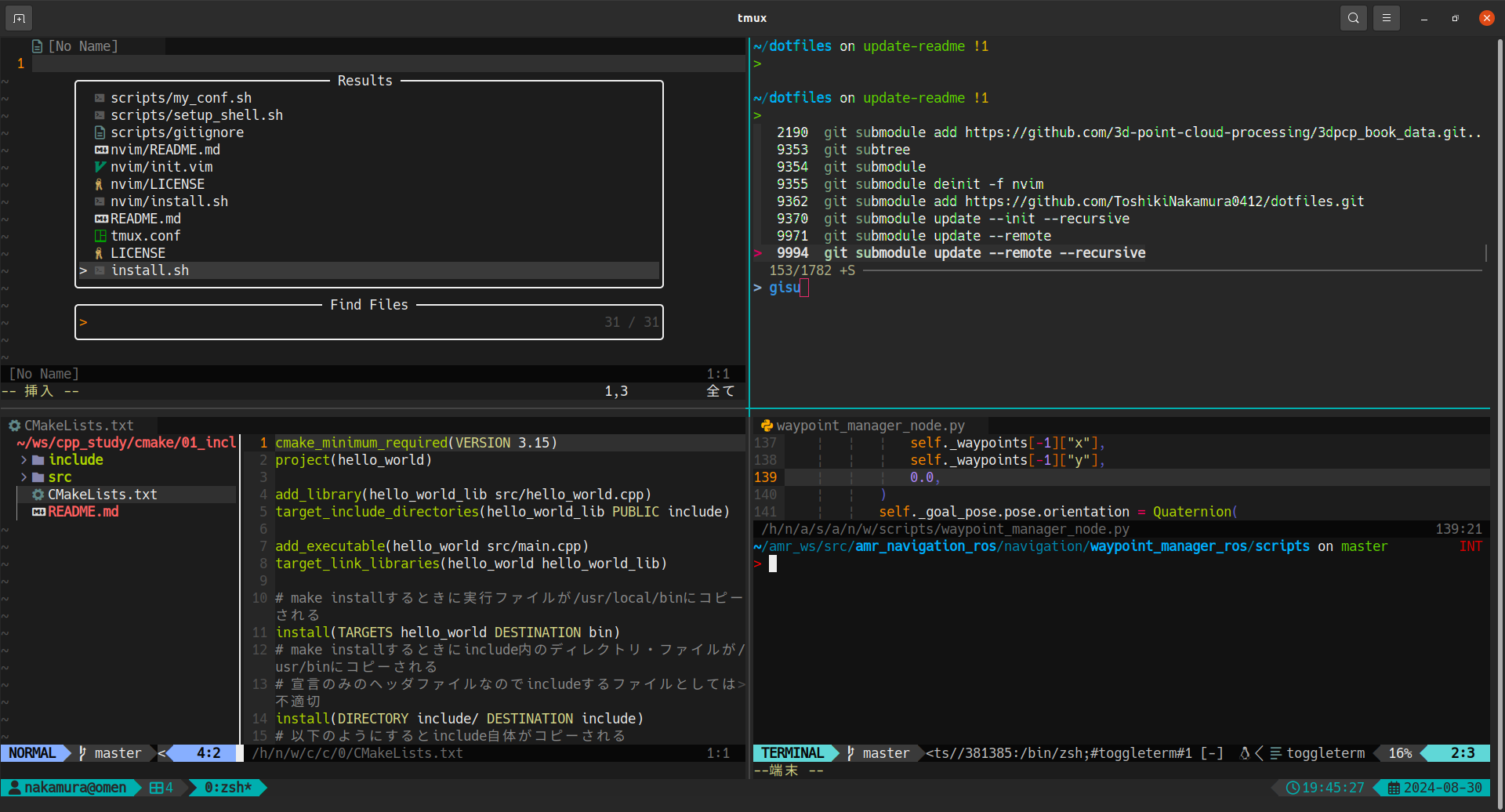Click the shell icon beside nvim/install.sh
Viewport: 1505px width, 812px height.
pos(100,201)
